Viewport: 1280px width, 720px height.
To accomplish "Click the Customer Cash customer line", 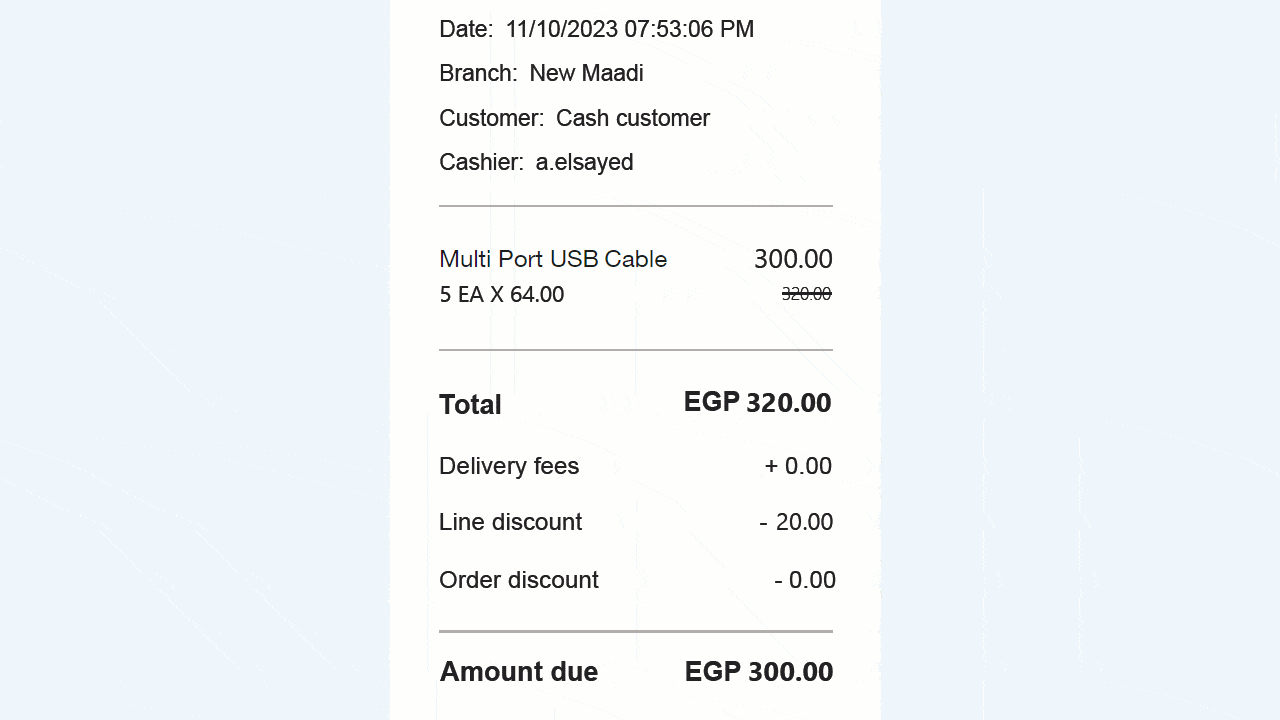I will [574, 118].
